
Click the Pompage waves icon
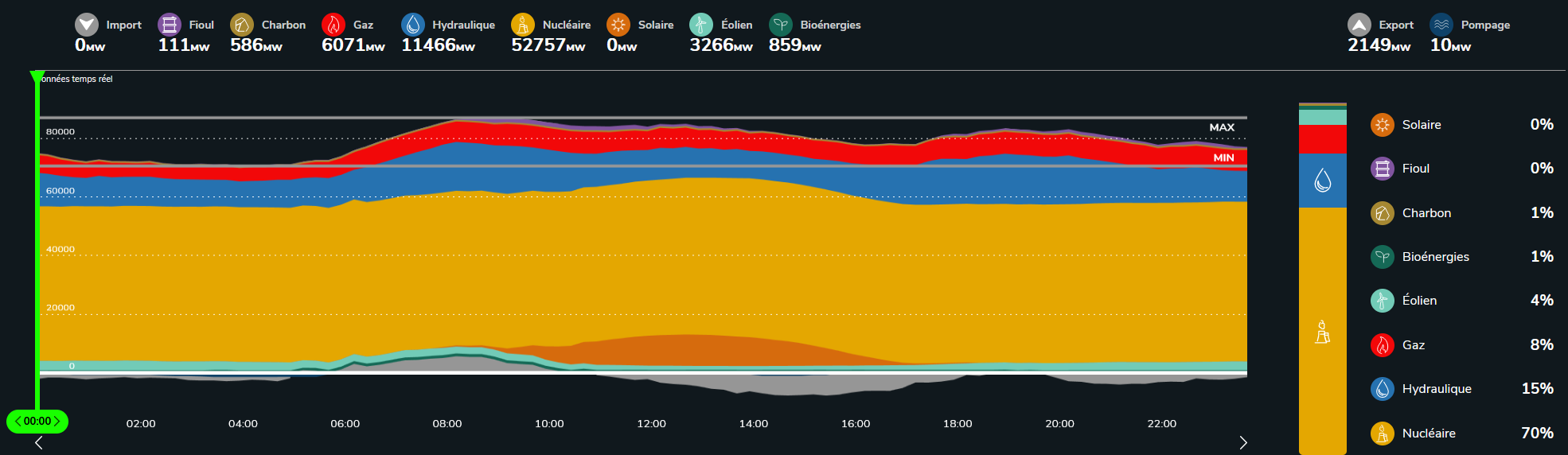click(x=1441, y=25)
